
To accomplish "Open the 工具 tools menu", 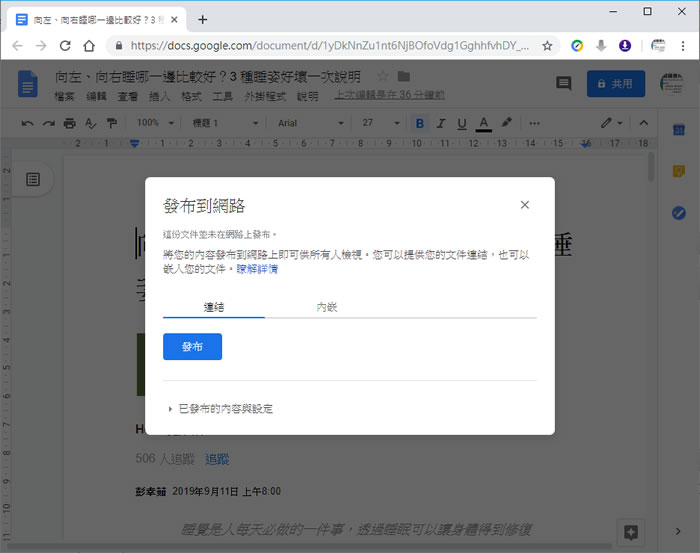I will tap(222, 96).
